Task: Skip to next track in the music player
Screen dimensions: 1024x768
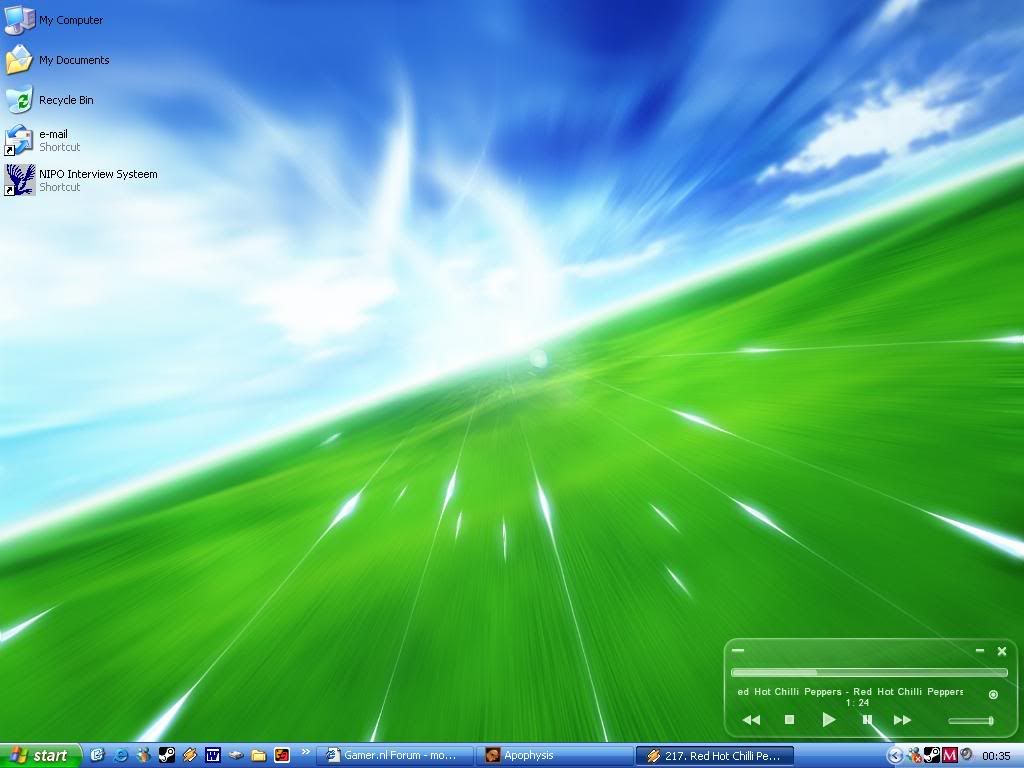Action: 902,720
